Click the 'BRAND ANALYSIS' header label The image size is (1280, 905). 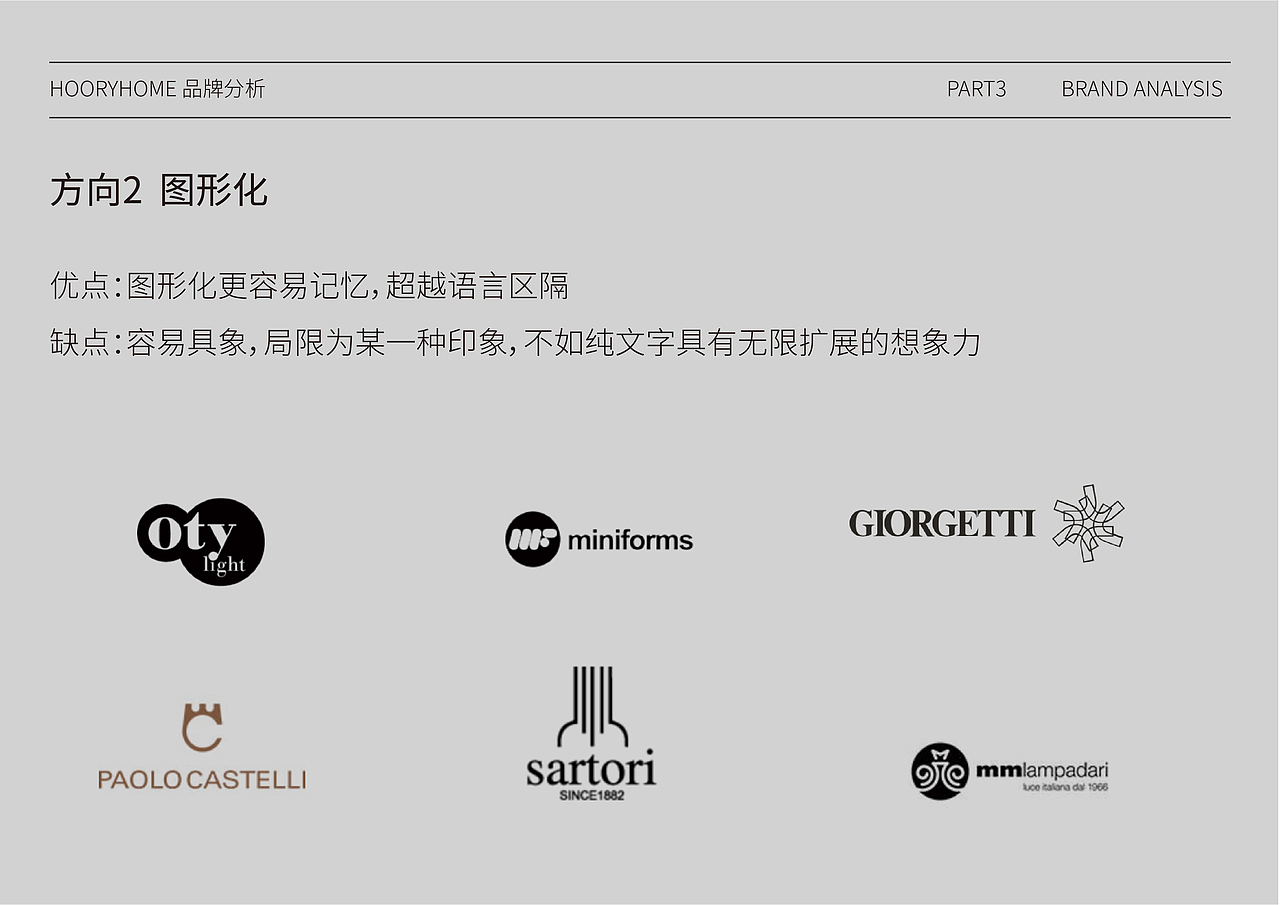[1142, 89]
